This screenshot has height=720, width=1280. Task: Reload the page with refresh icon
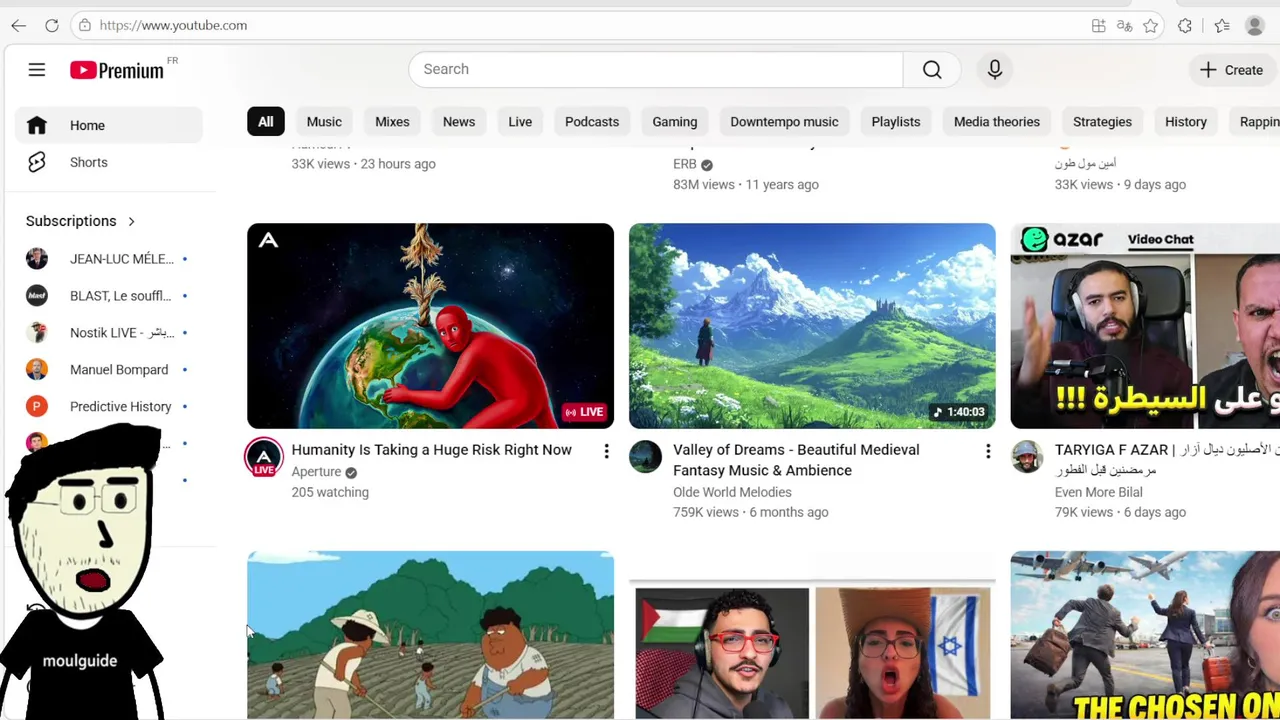52,25
